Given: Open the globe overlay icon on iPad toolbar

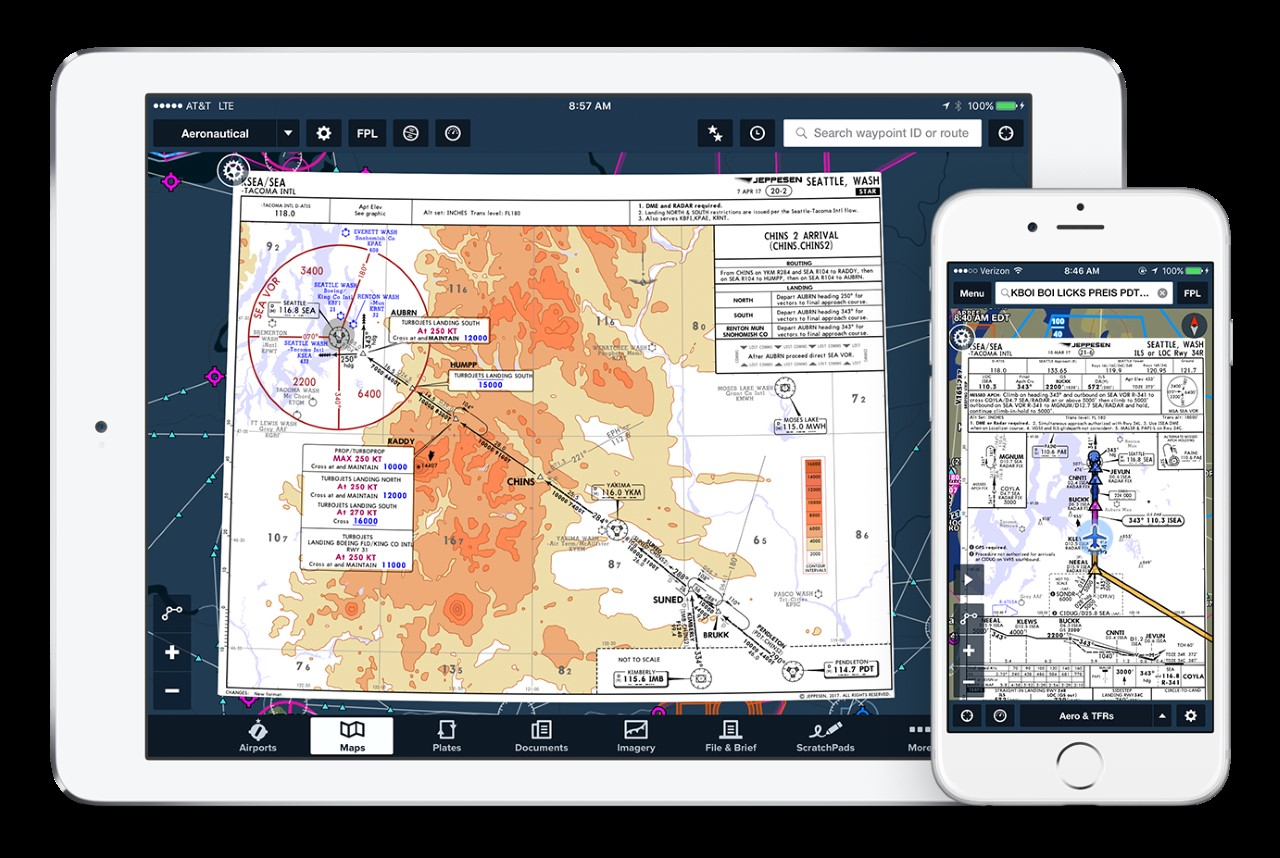Looking at the screenshot, I should (x=410, y=133).
